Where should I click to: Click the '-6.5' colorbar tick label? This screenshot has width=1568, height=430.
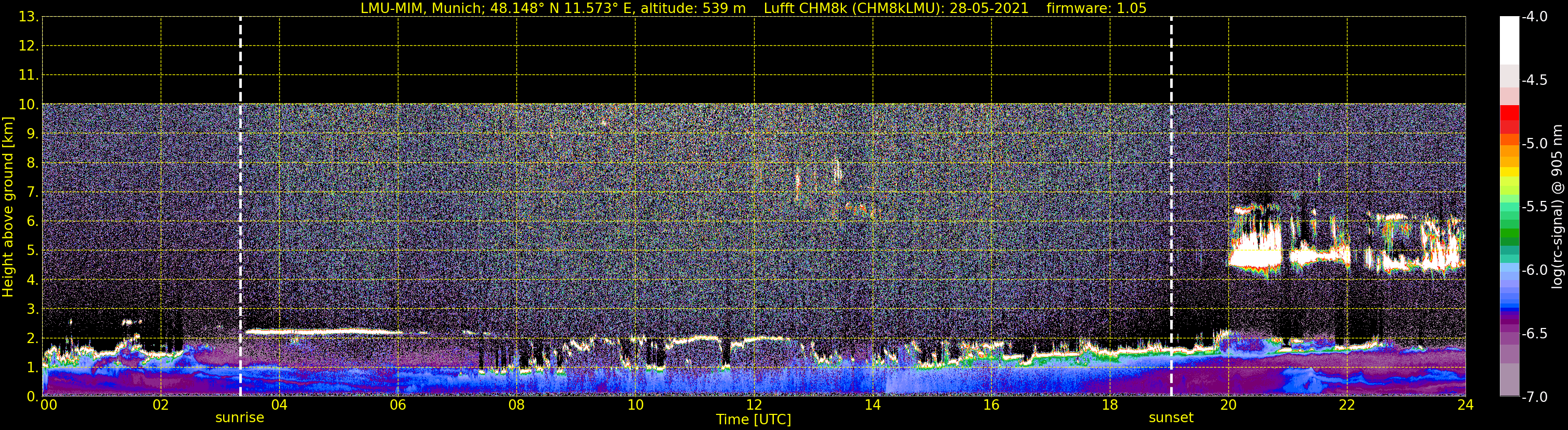coord(1535,333)
